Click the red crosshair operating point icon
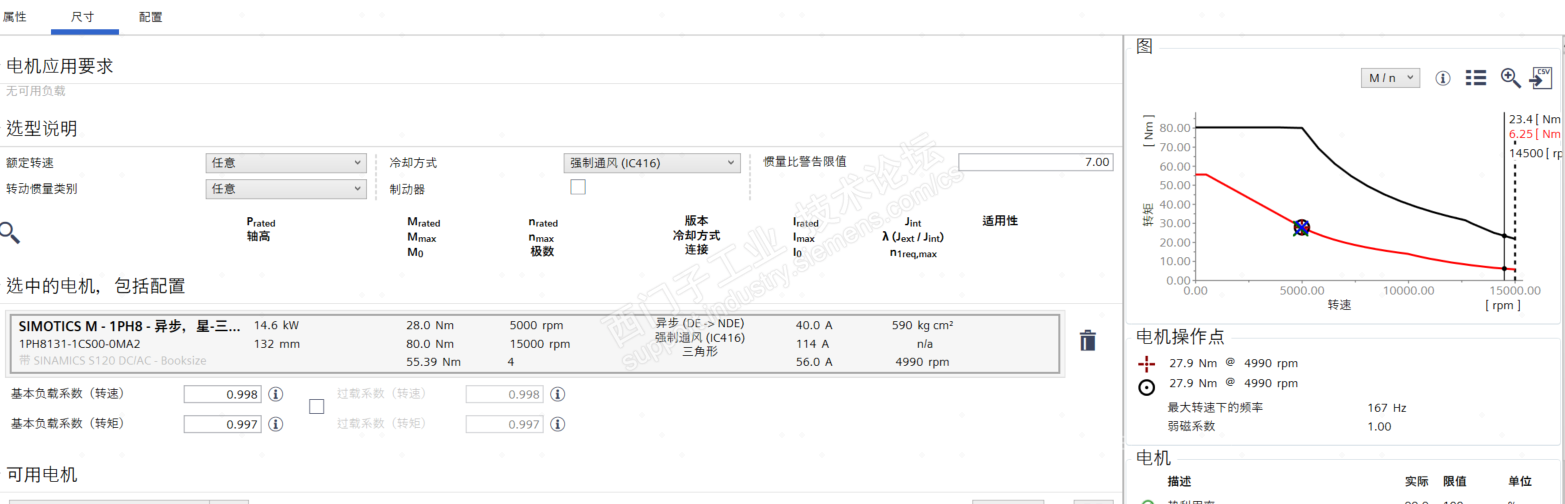The image size is (1565, 504). pyautogui.click(x=1146, y=363)
